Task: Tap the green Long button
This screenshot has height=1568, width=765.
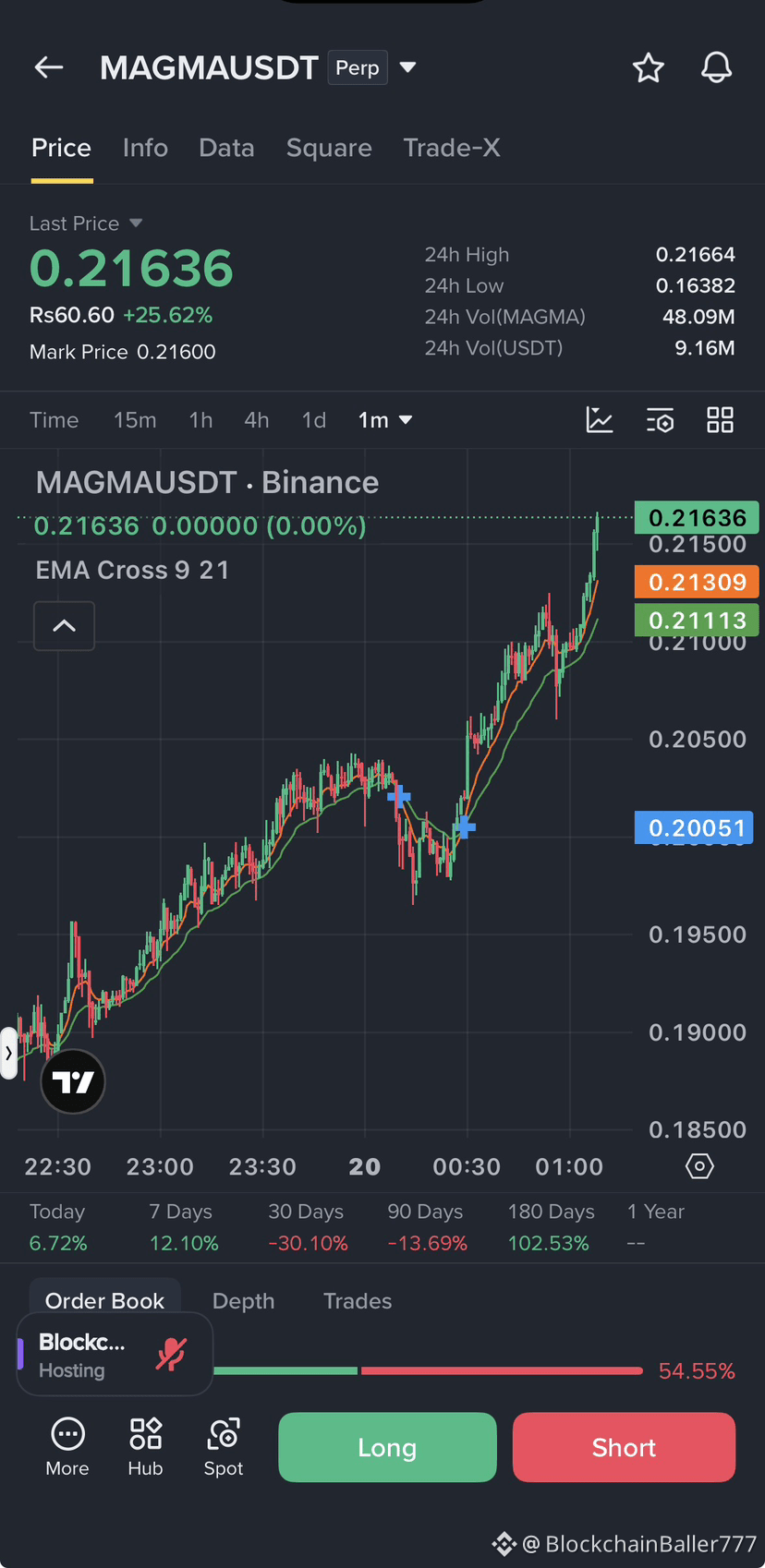Action: click(387, 1447)
